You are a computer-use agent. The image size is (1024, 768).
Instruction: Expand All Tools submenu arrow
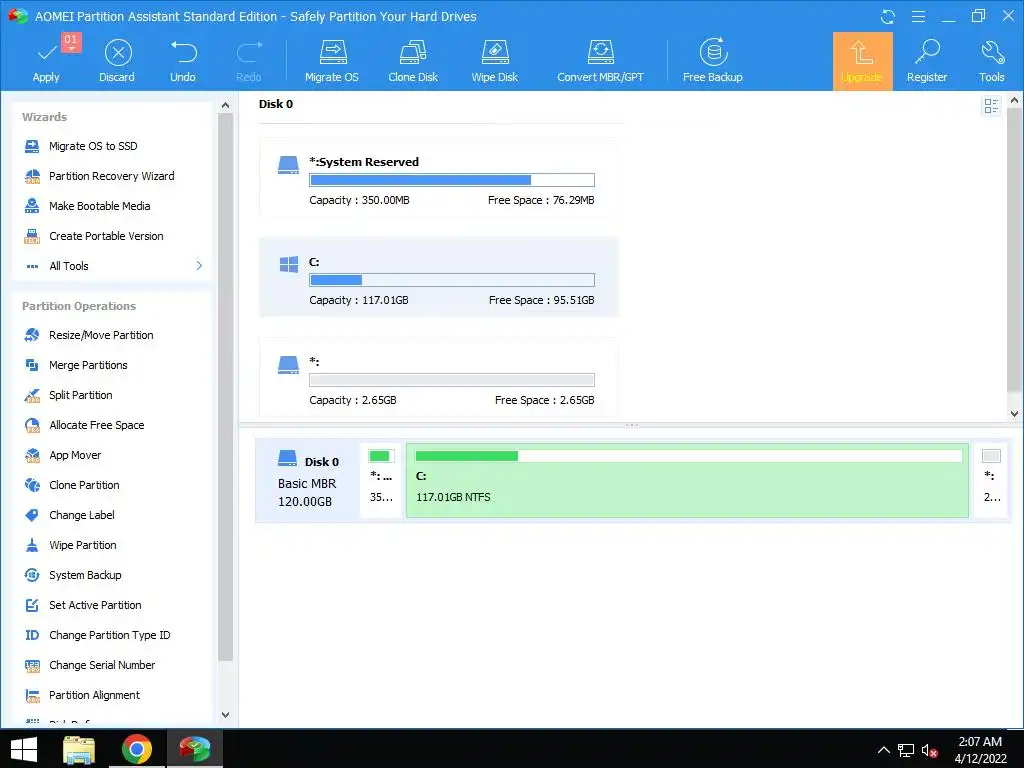199,266
